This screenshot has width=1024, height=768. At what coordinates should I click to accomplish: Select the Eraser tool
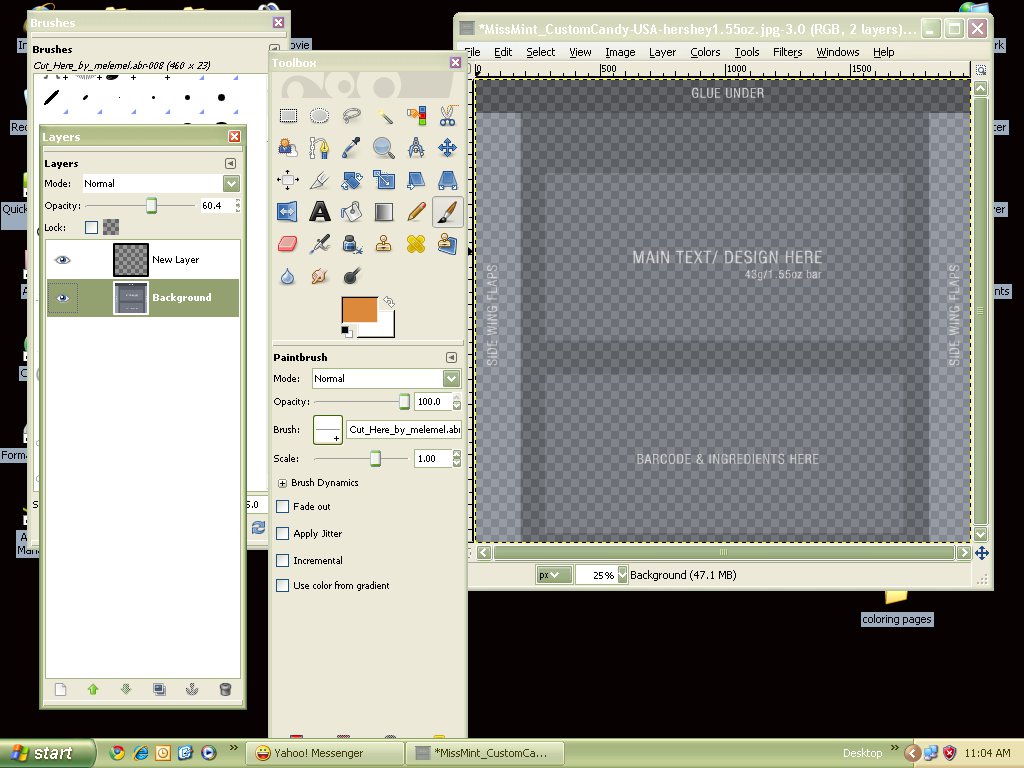pos(288,244)
